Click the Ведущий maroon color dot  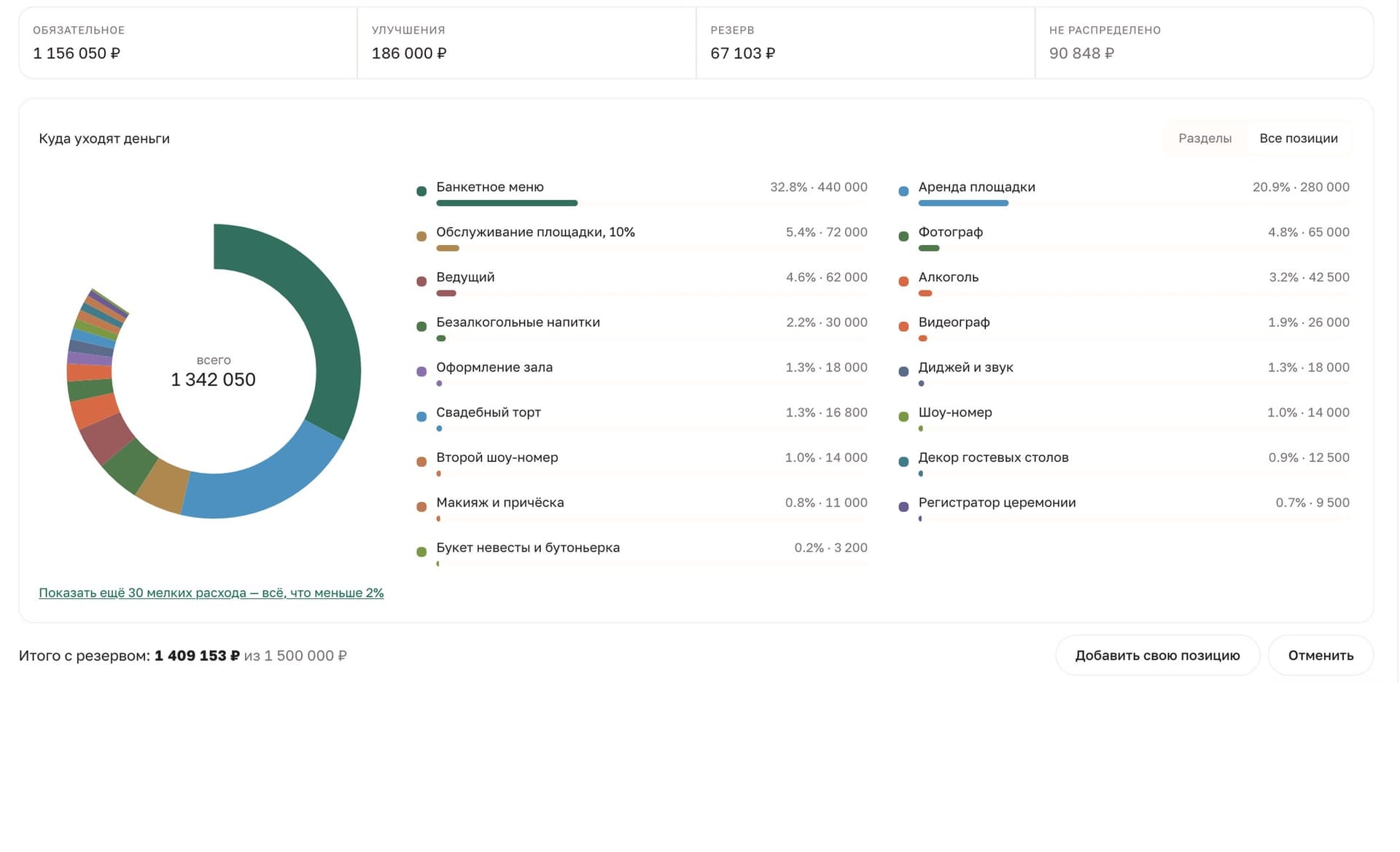(x=421, y=282)
